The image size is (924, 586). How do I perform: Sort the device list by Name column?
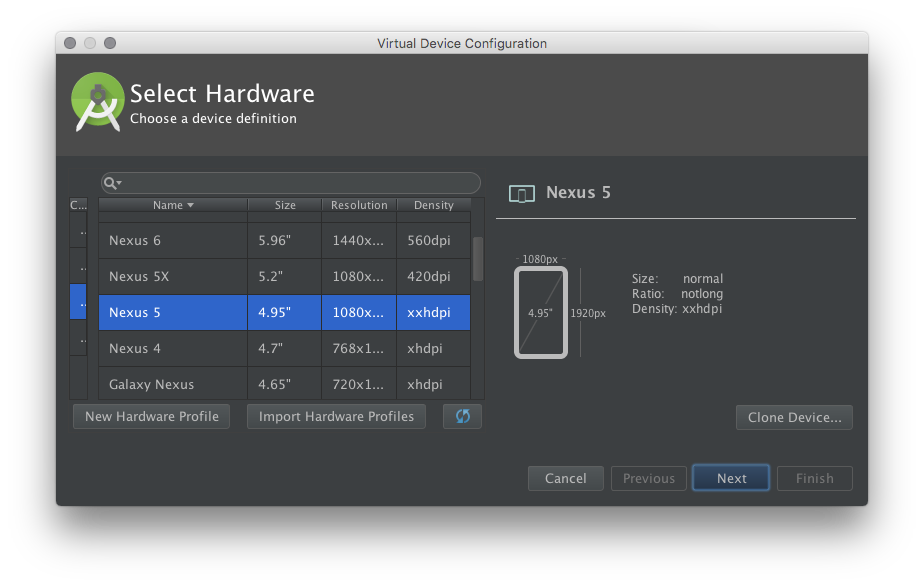point(172,205)
